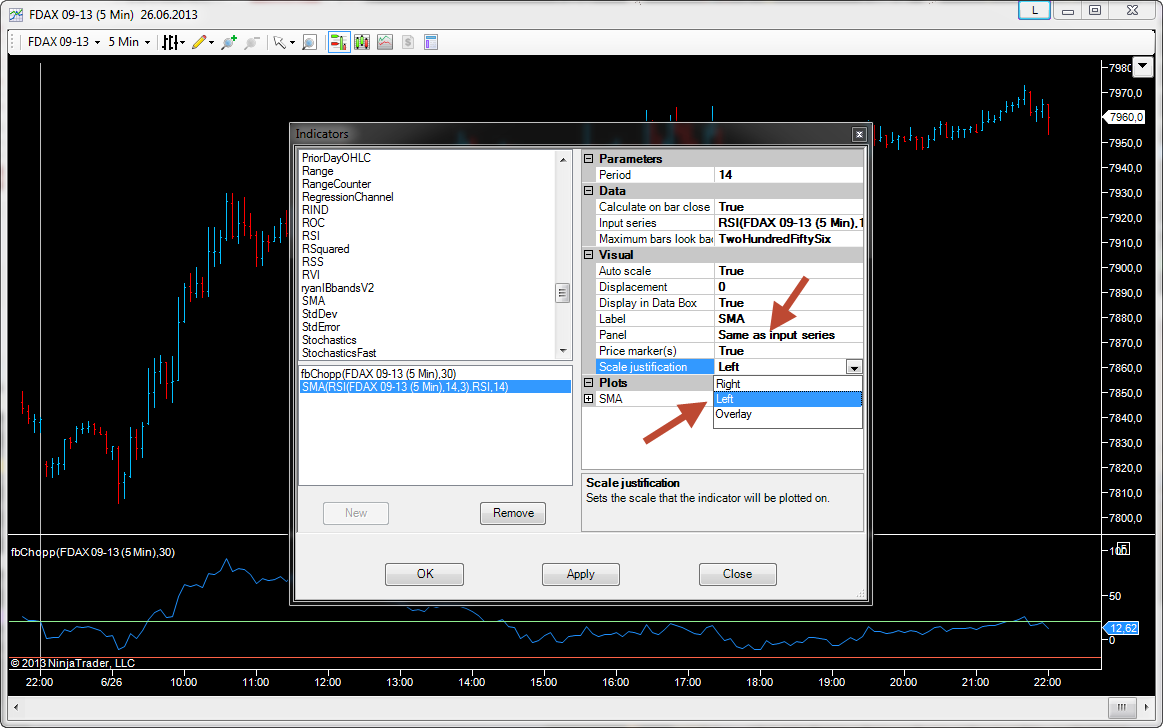Click the Auto scale True value
The image size is (1163, 728).
click(x=789, y=271)
